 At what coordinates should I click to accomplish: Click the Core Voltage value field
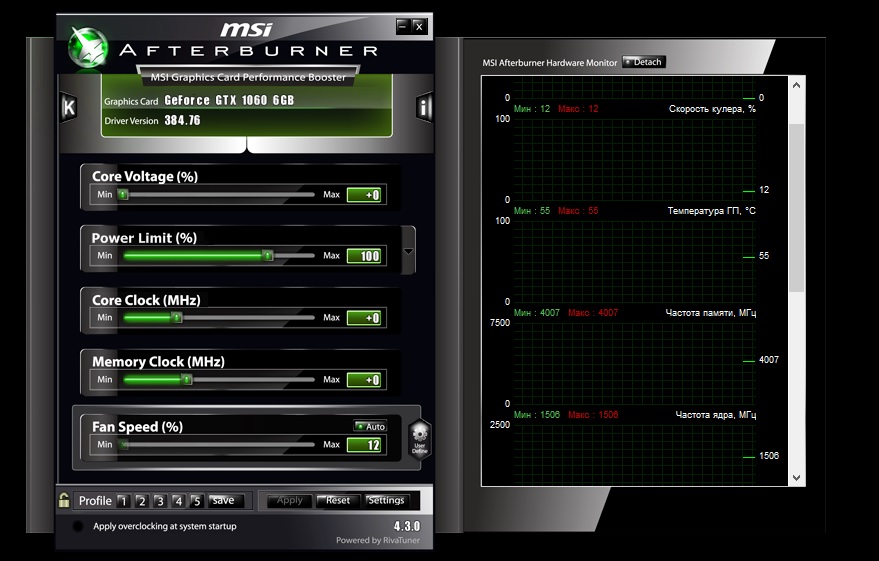(364, 194)
